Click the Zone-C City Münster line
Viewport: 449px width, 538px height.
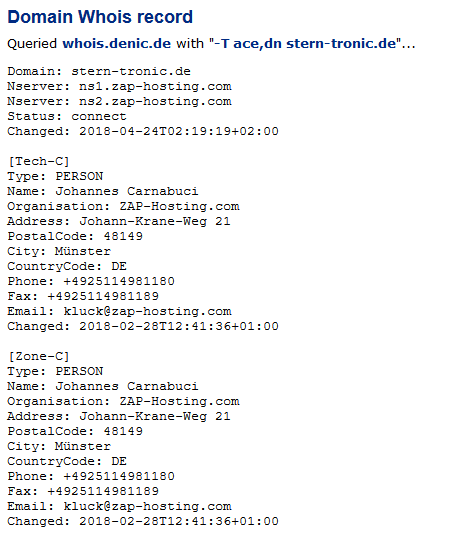point(59,446)
